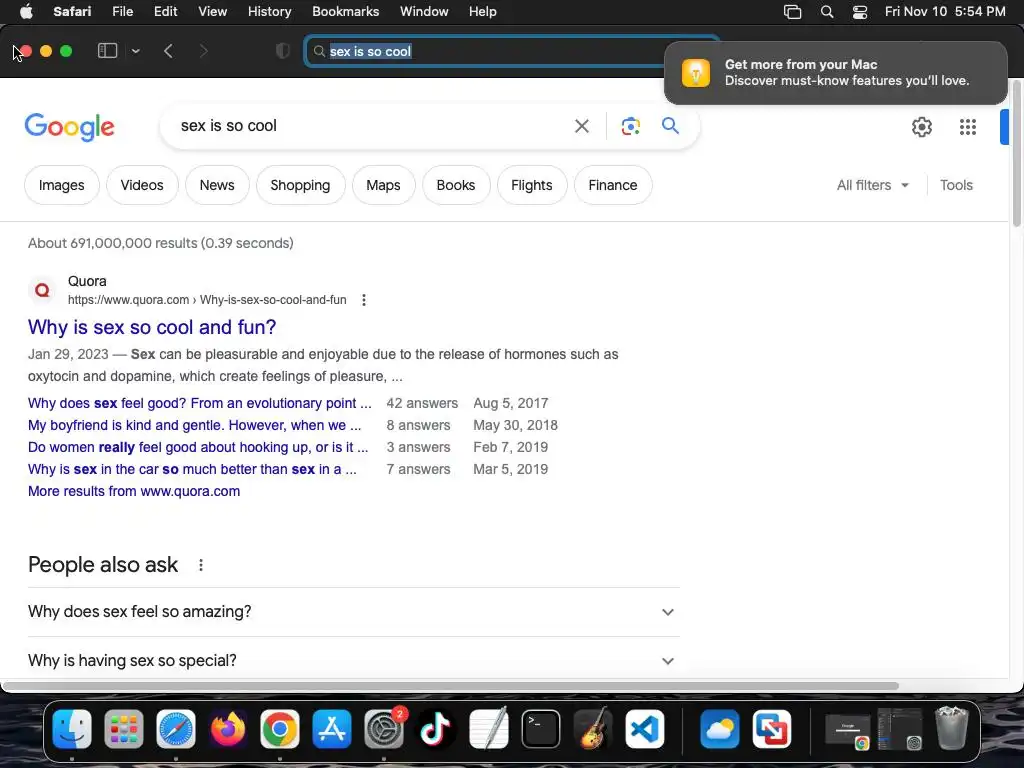The height and width of the screenshot is (768, 1024).
Task: Submit search with magnifier icon
Action: [670, 125]
